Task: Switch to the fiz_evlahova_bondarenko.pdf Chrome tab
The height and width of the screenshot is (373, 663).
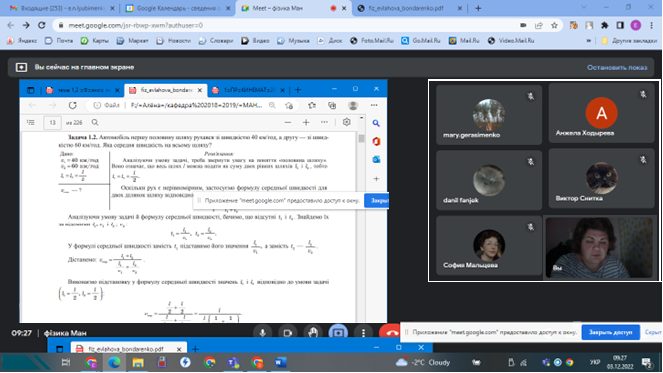Action: 405,8
